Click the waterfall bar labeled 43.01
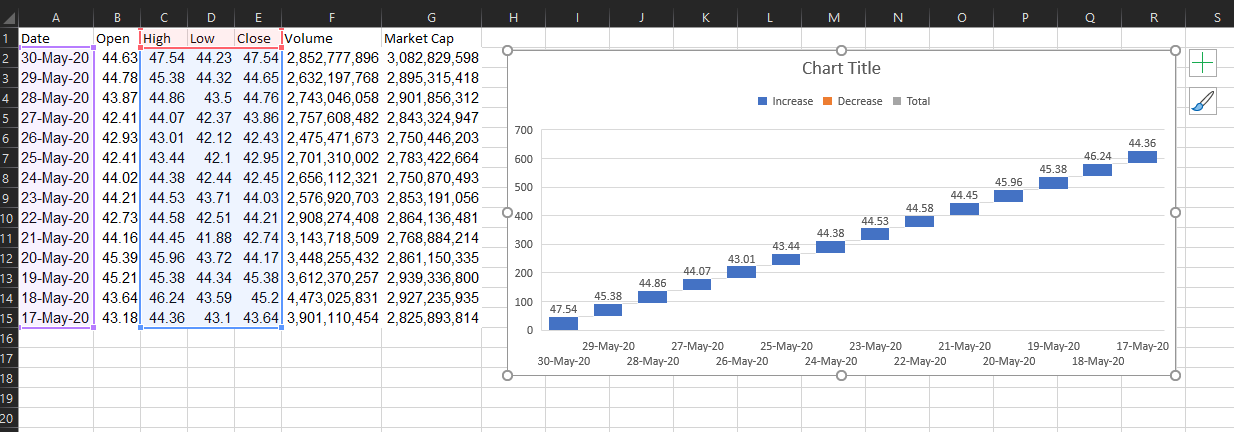The width and height of the screenshot is (1234, 432). pos(741,272)
